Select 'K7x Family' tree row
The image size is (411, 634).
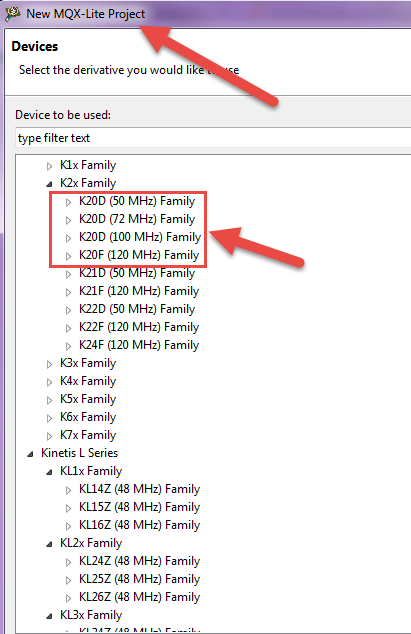coord(88,435)
